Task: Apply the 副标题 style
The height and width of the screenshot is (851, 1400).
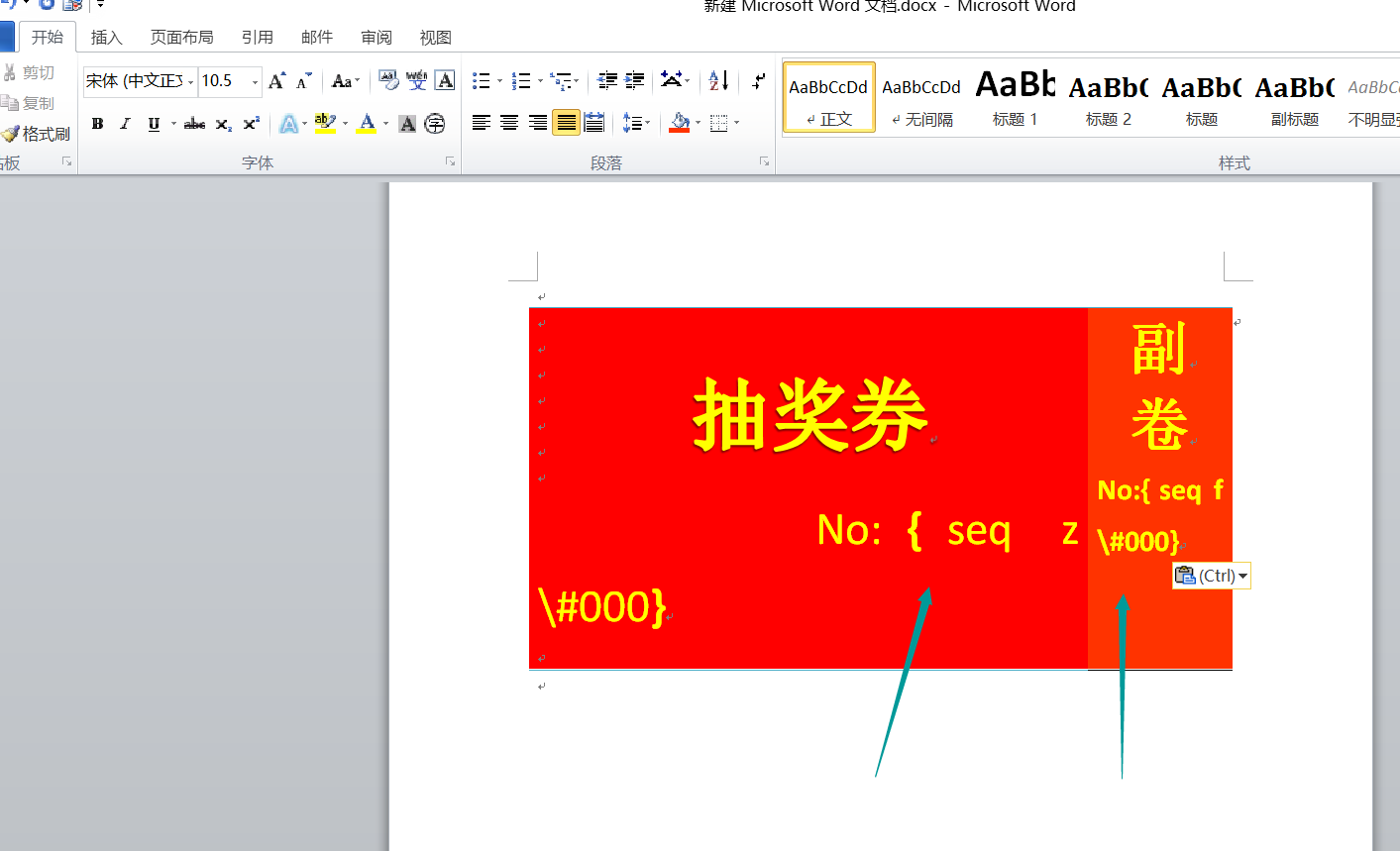Action: (1294, 97)
